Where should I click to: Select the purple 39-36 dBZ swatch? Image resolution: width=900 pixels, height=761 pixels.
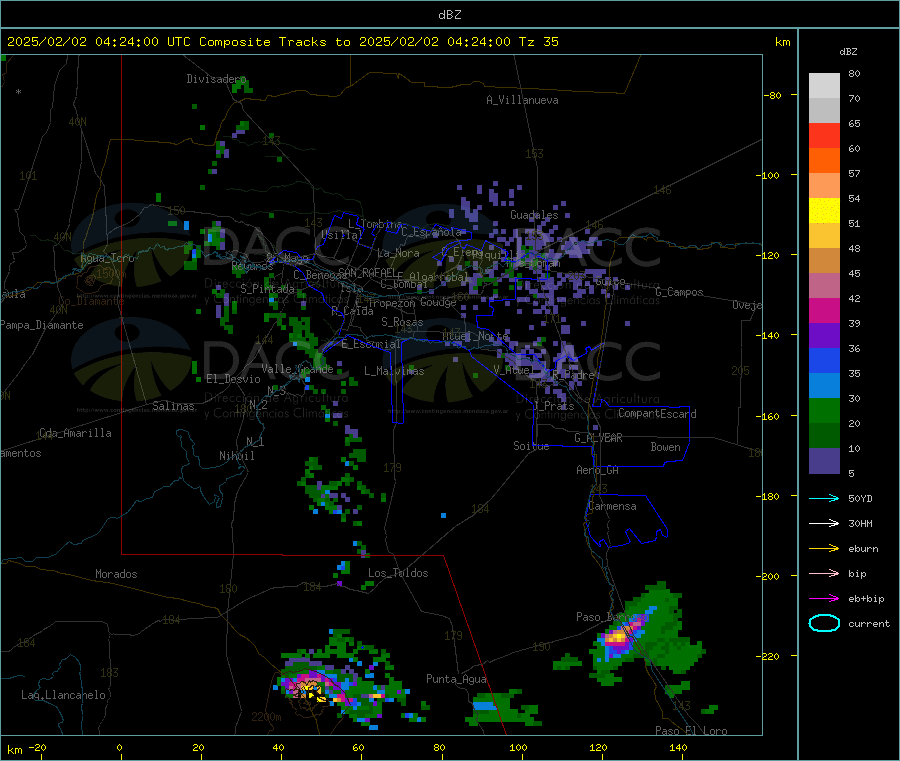click(824, 336)
